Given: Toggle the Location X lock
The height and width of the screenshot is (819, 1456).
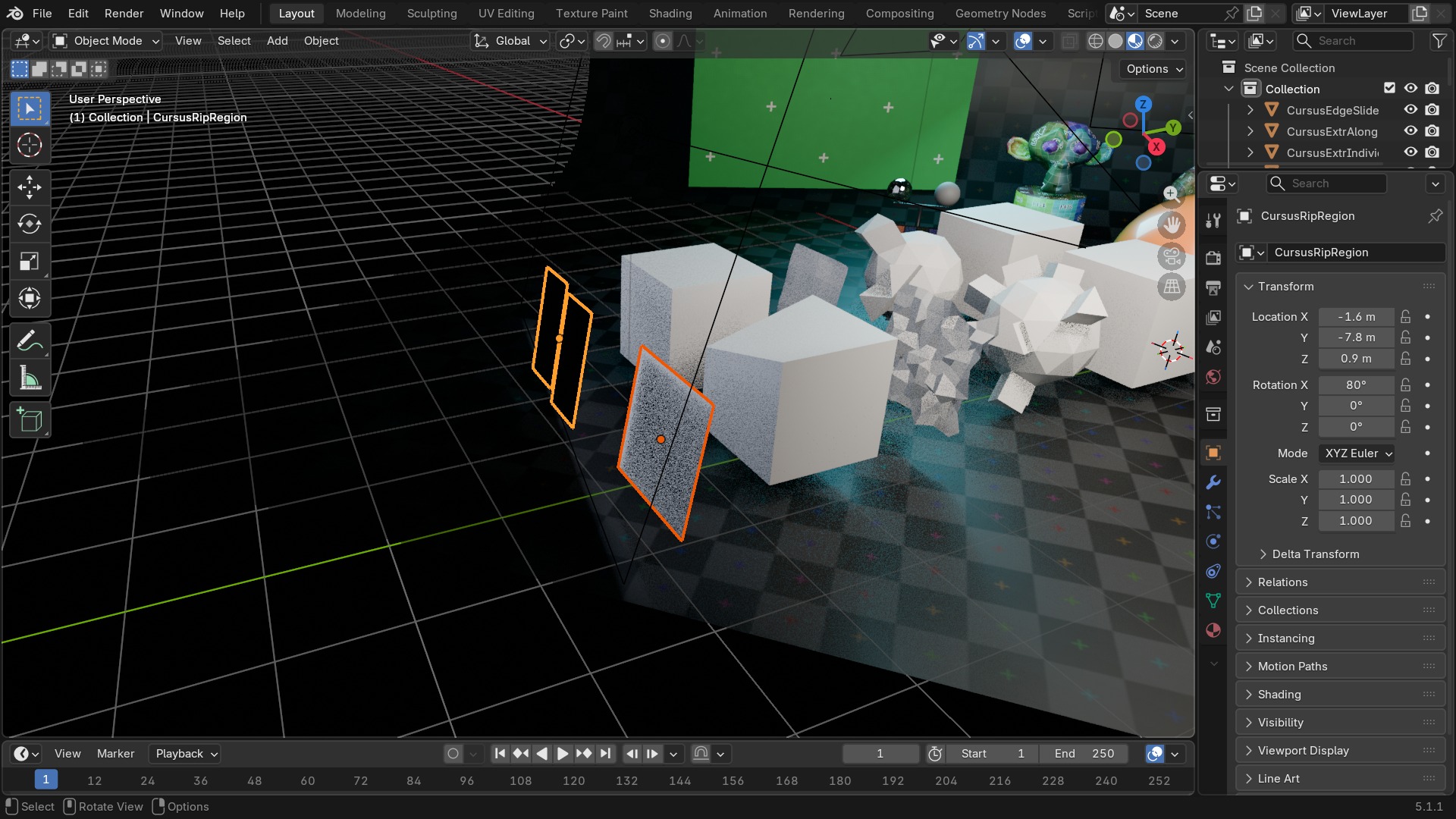Looking at the screenshot, I should [x=1406, y=317].
